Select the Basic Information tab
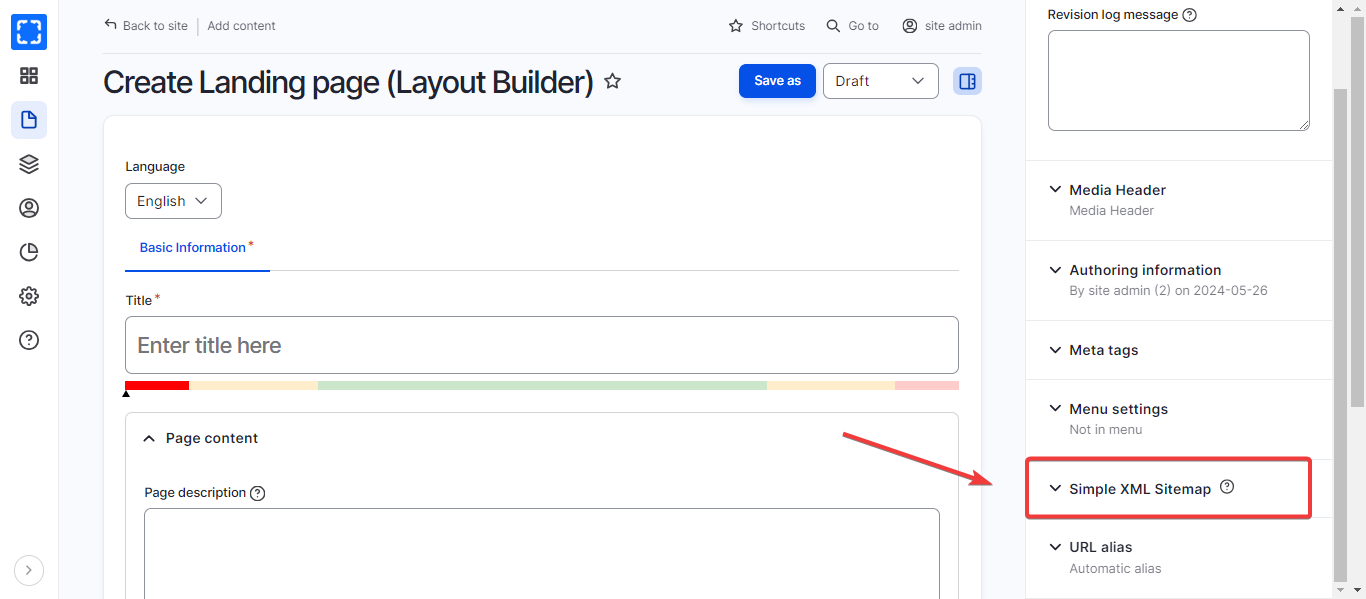The width and height of the screenshot is (1366, 599). (x=197, y=248)
